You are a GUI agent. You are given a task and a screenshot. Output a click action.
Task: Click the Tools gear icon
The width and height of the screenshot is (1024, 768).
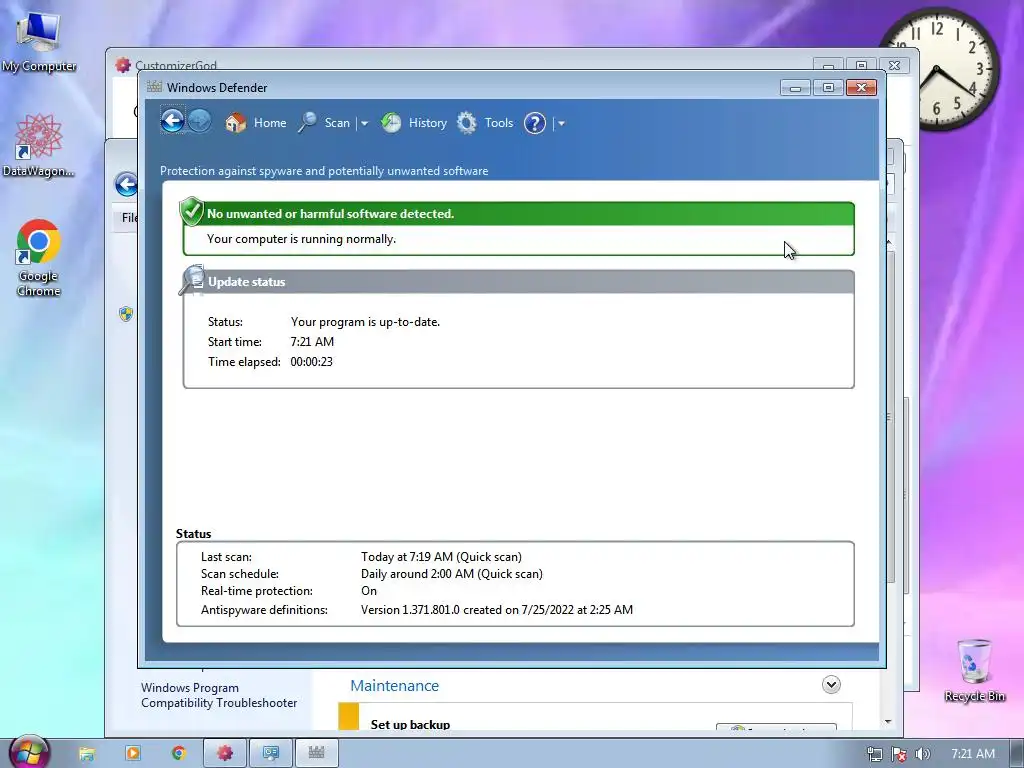[466, 123]
